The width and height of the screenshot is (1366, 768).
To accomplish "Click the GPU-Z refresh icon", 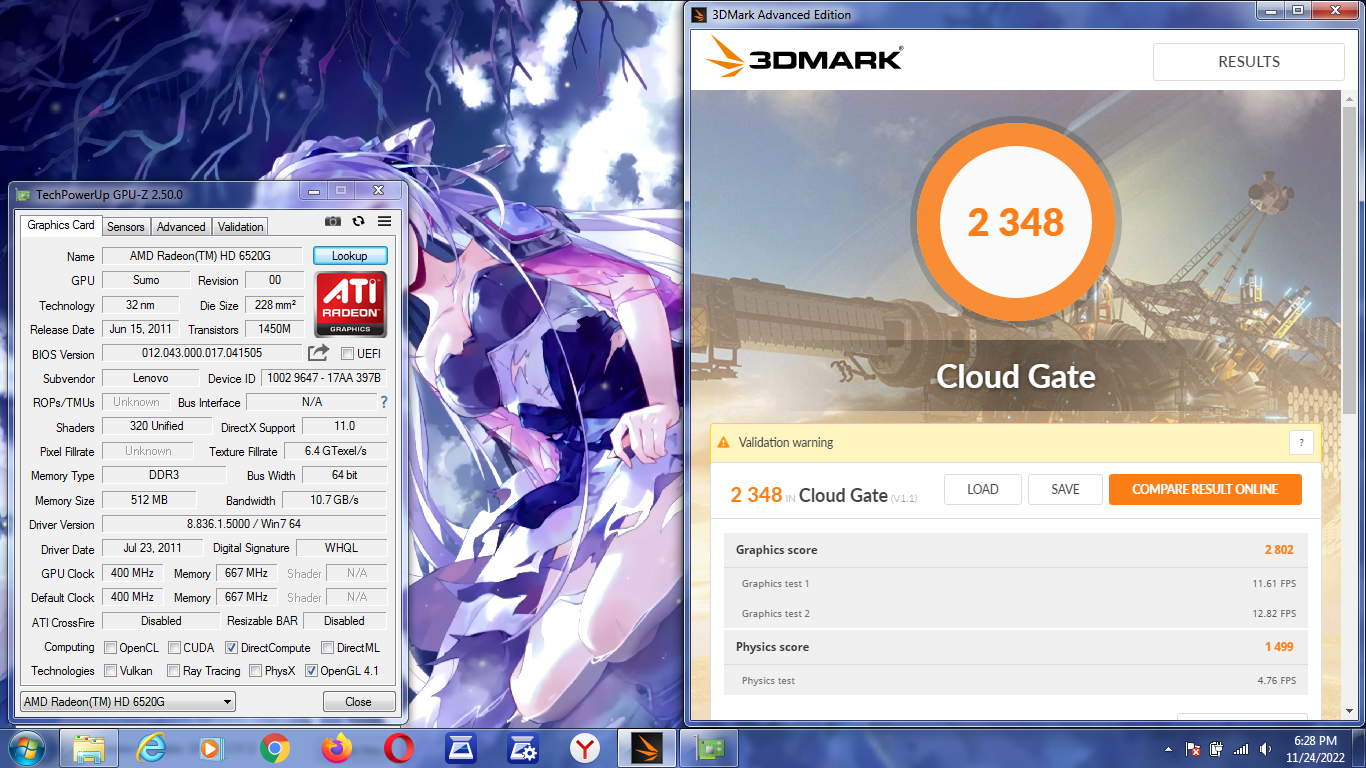I will point(358,222).
